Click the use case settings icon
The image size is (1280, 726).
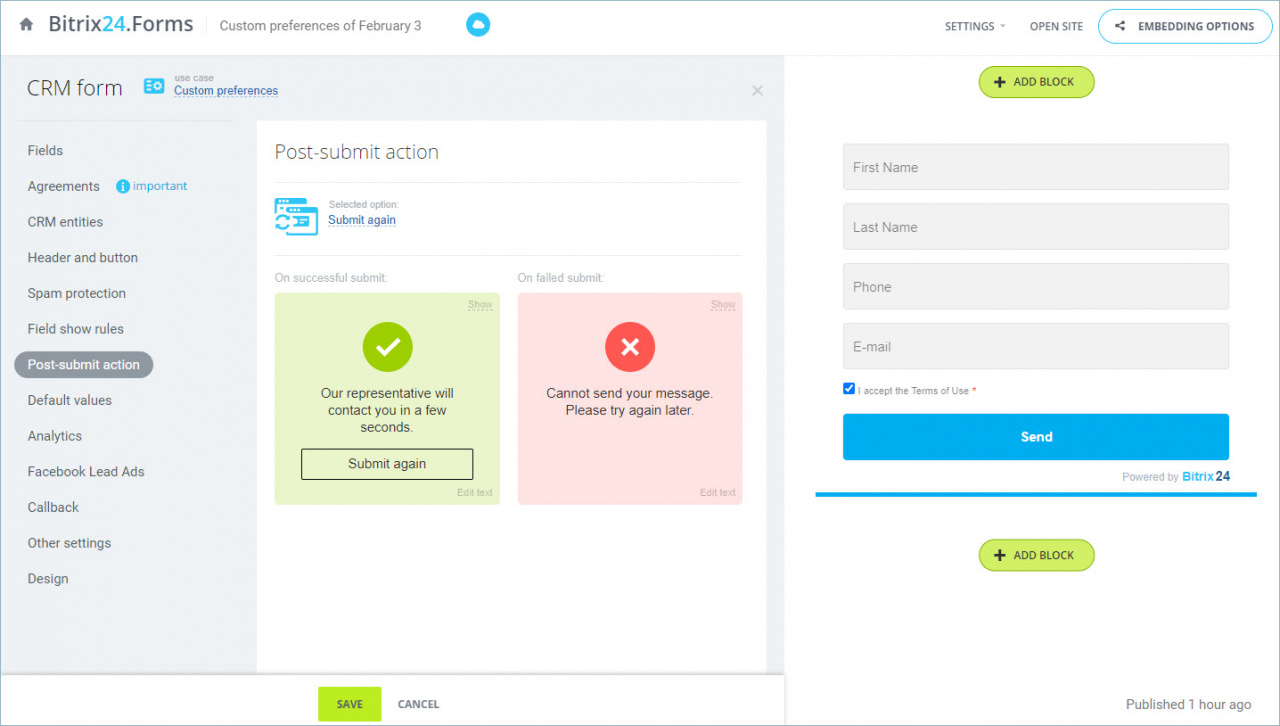(154, 87)
